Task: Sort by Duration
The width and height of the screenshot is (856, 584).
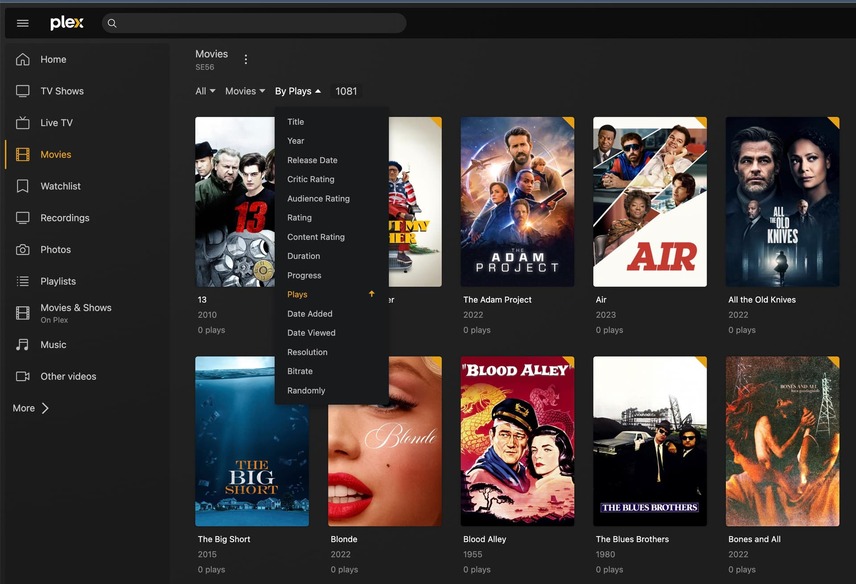Action: (304, 256)
